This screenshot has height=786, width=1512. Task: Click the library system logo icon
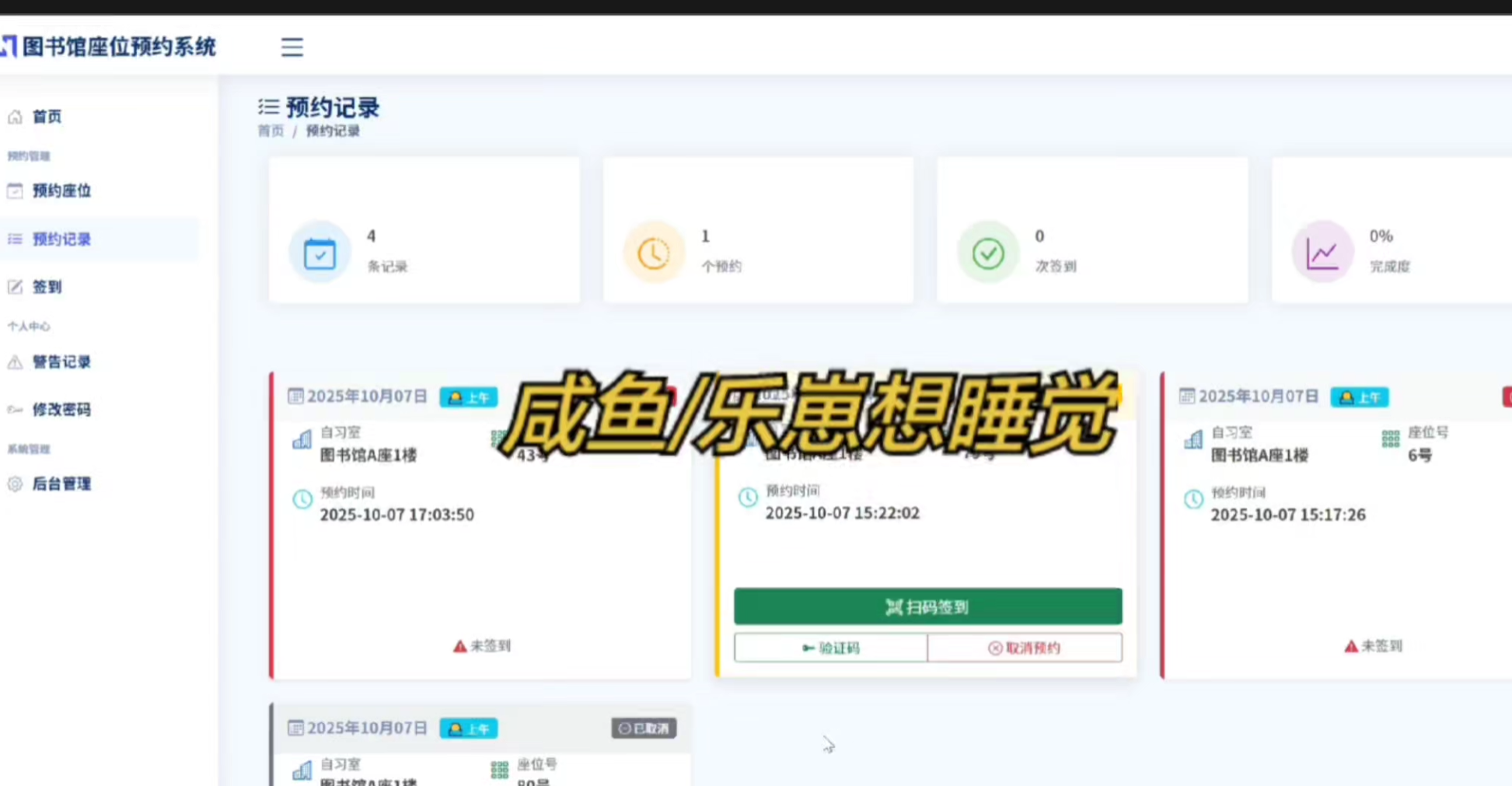(x=9, y=47)
